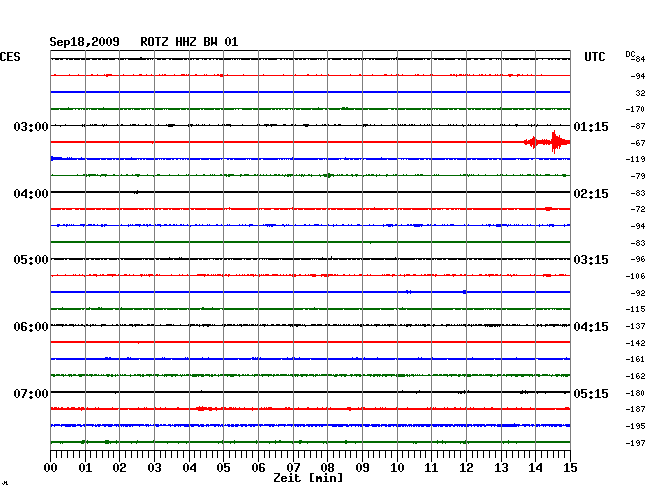Select minute 00 on the time axis
650x494 pixels.
point(51,467)
